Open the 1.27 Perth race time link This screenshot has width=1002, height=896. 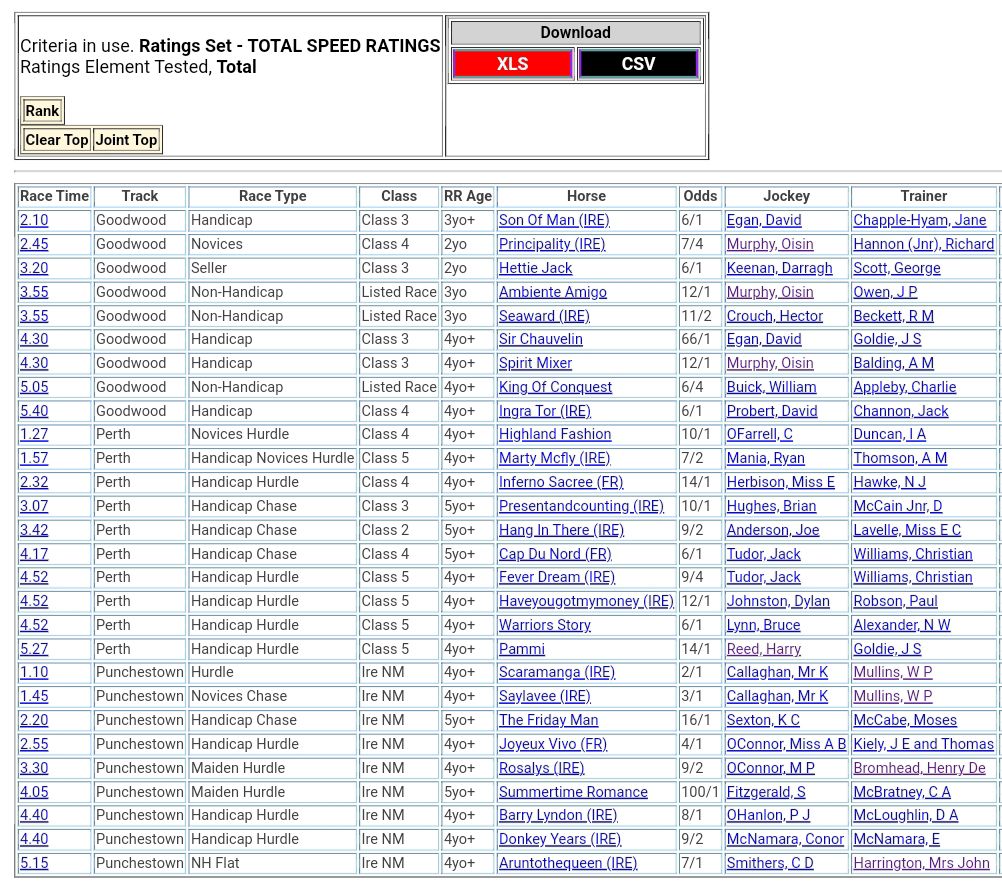34,434
